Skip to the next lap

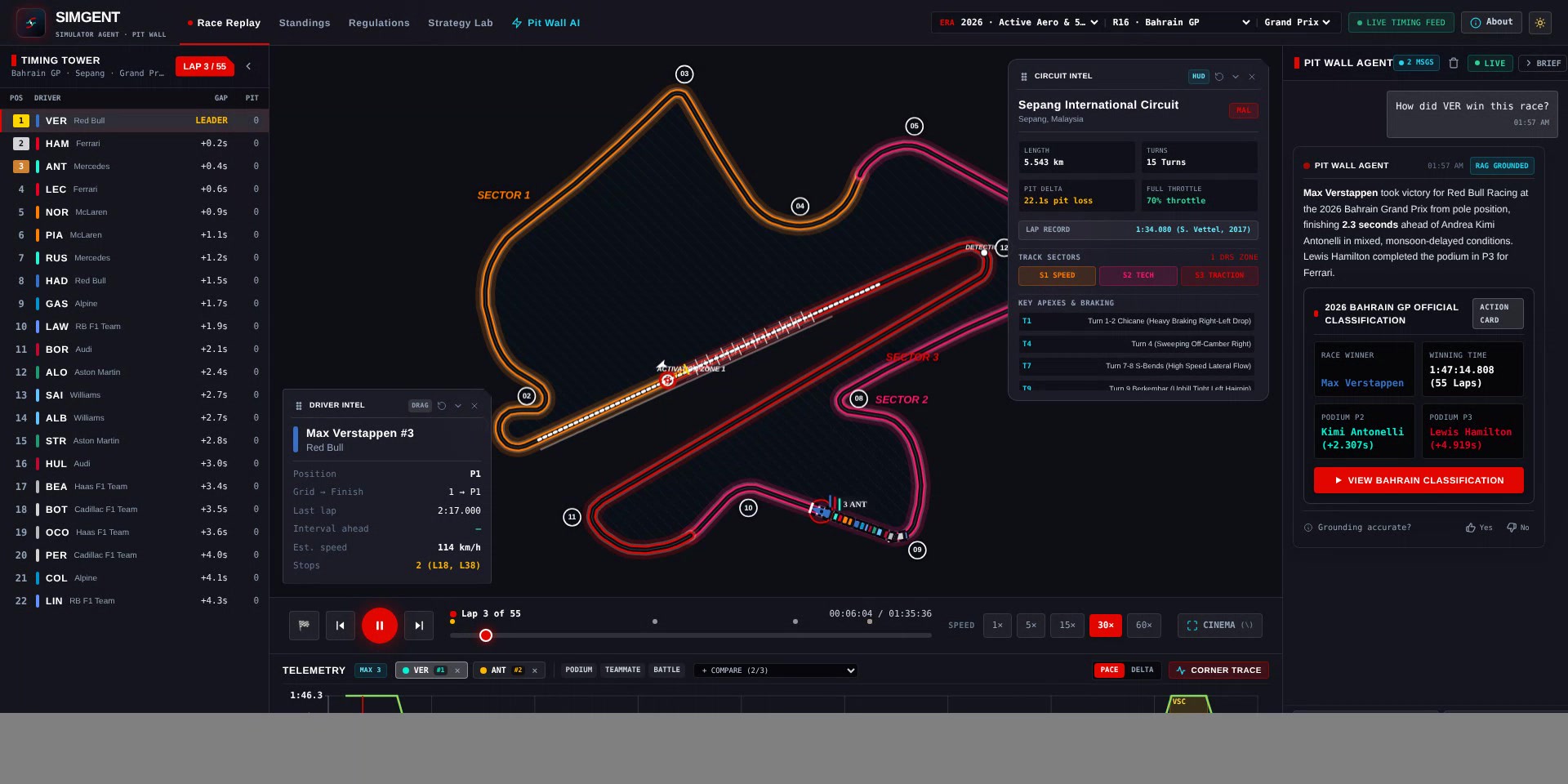[x=419, y=626]
